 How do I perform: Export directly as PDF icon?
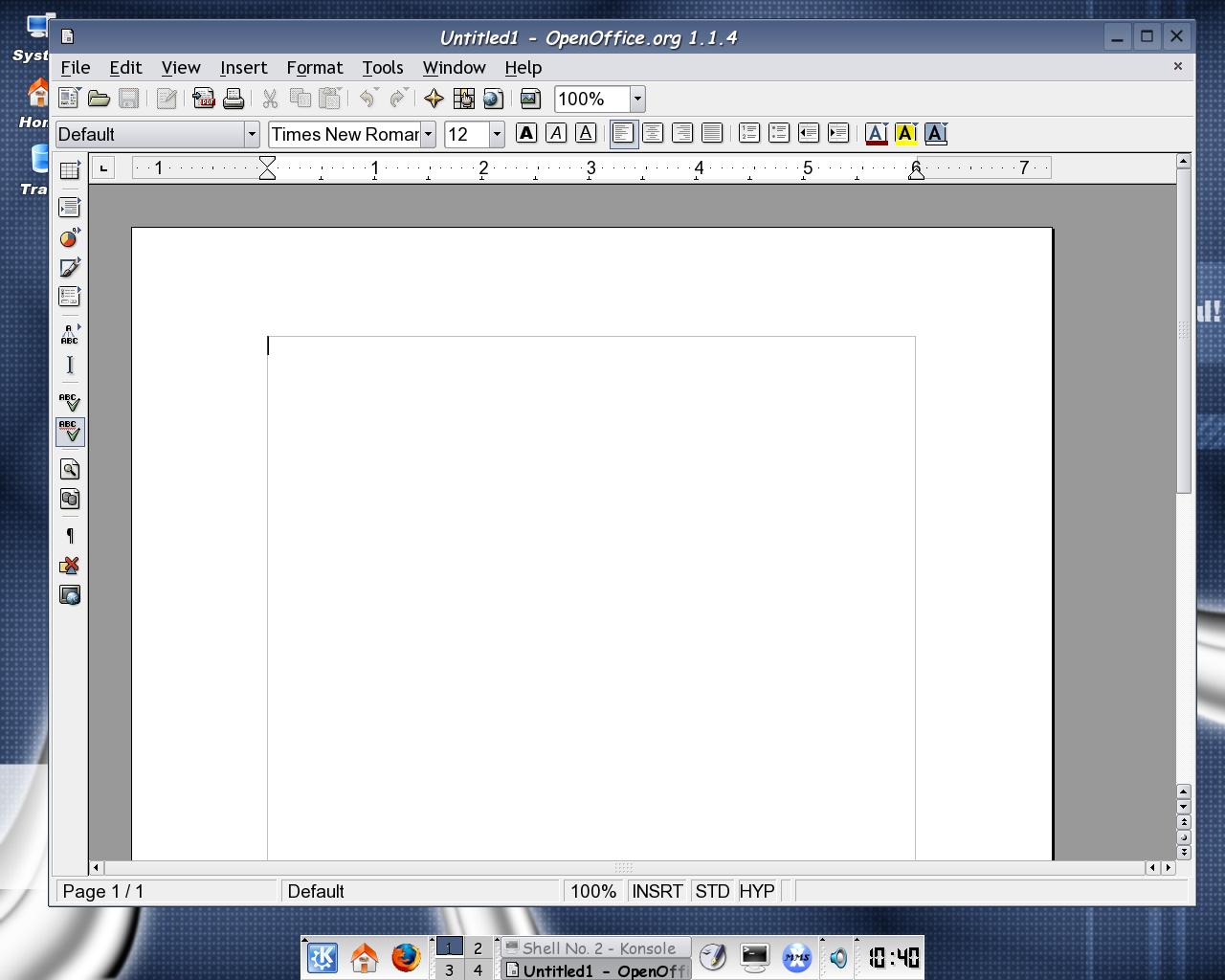(204, 99)
